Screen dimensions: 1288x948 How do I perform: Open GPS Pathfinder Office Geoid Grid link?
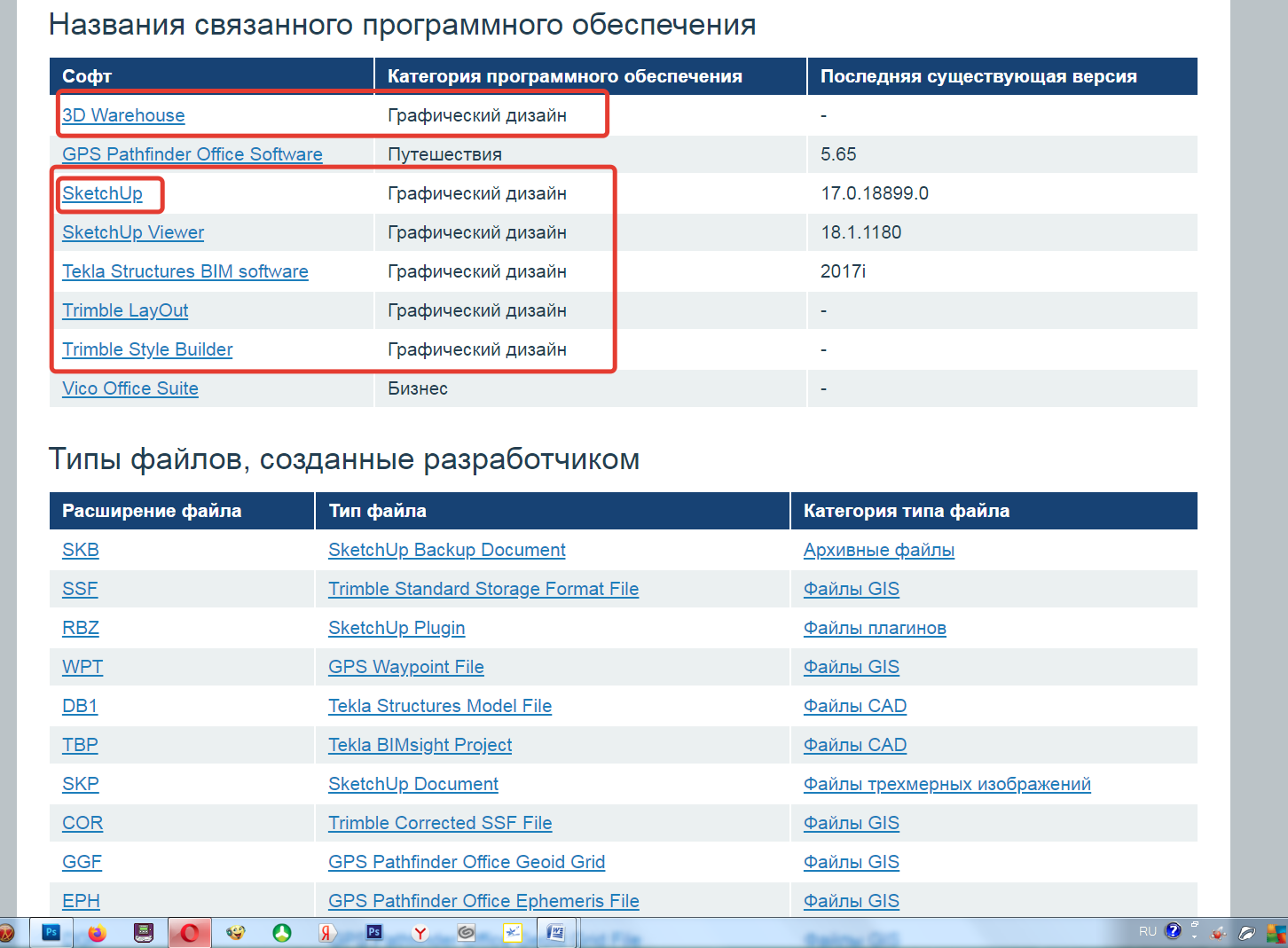pyautogui.click(x=467, y=862)
